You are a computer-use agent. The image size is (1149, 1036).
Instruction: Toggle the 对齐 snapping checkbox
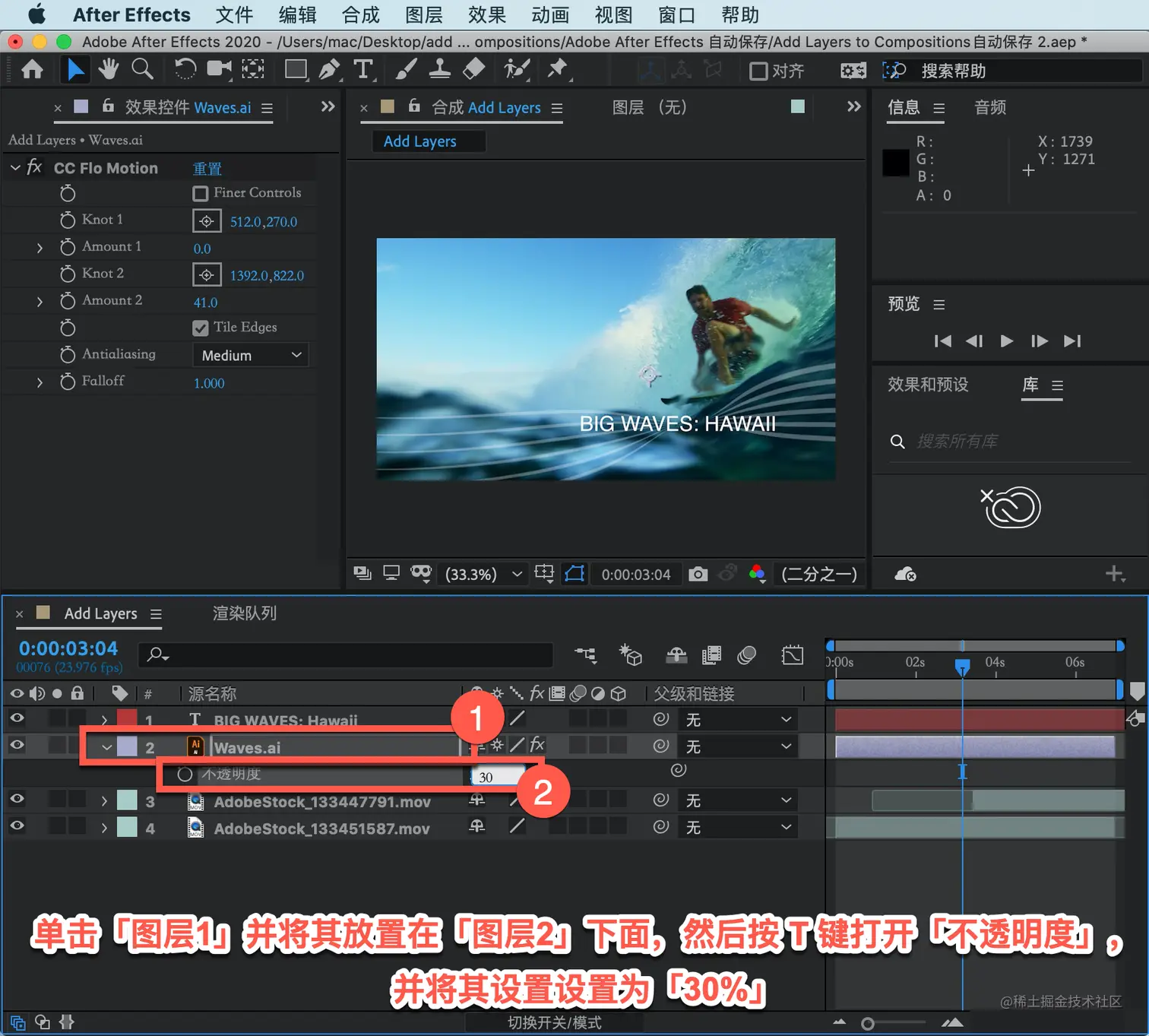(x=758, y=71)
